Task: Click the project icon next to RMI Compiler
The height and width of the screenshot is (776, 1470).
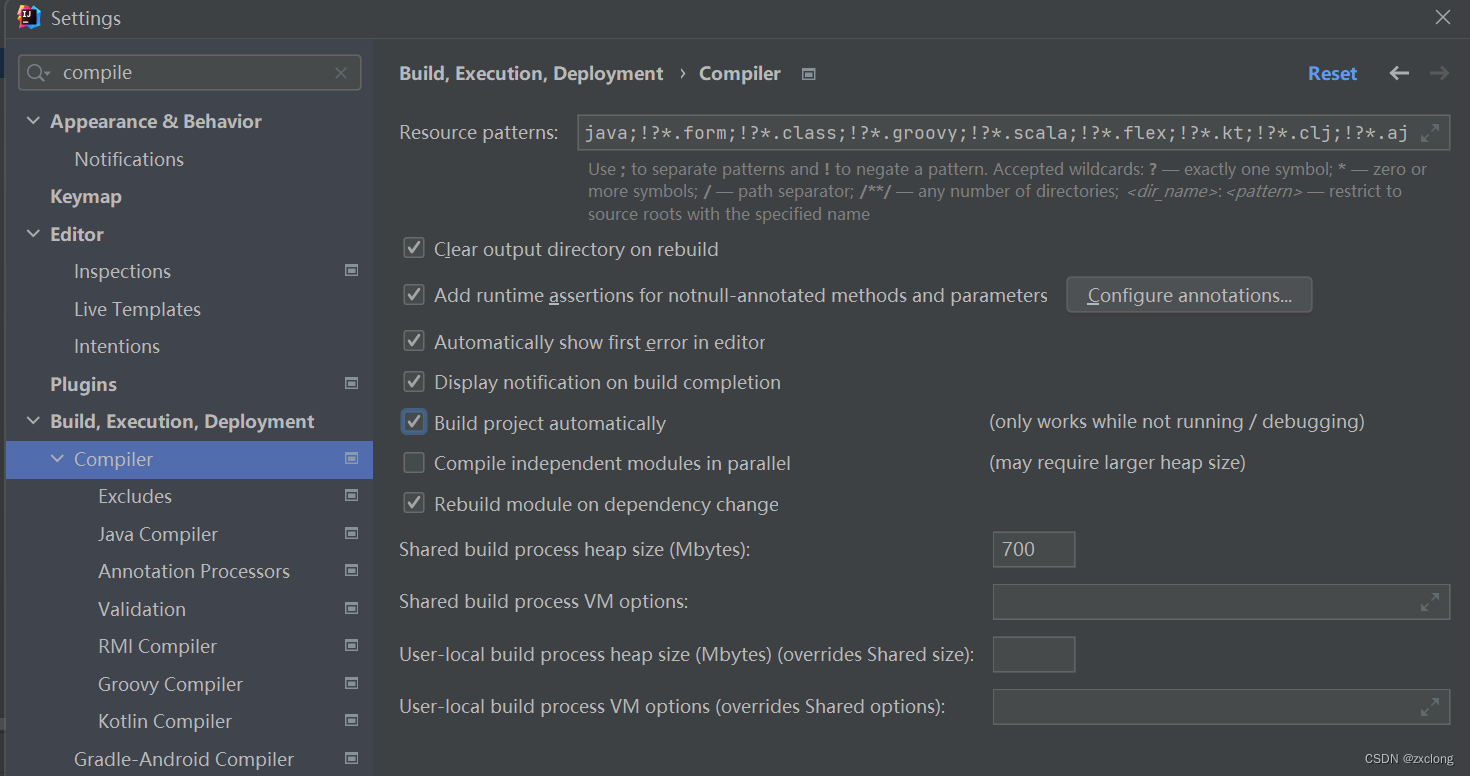Action: [351, 646]
